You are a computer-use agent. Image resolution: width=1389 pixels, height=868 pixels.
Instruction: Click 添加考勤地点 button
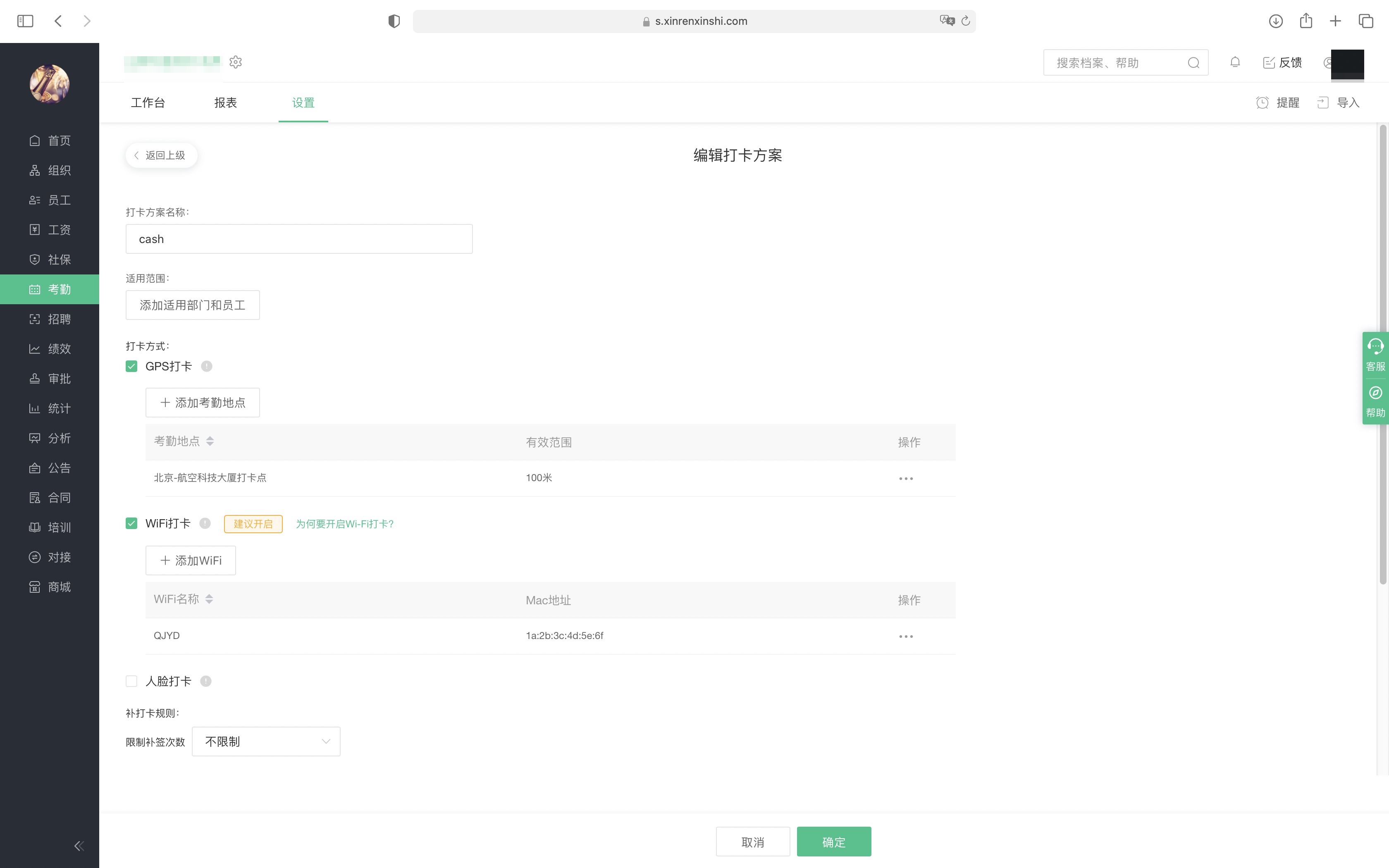203,403
